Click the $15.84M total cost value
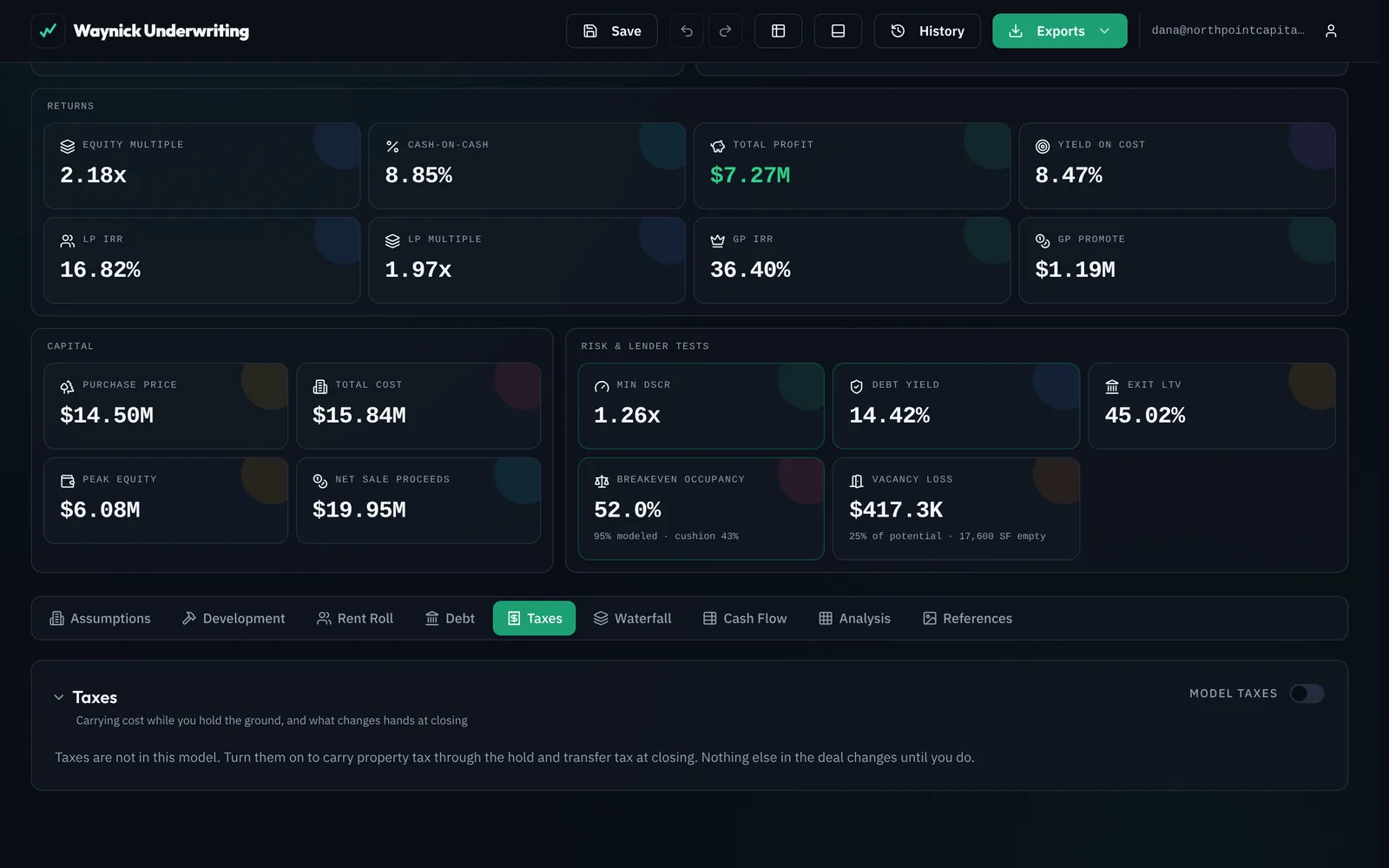This screenshot has height=868, width=1389. pos(359,416)
